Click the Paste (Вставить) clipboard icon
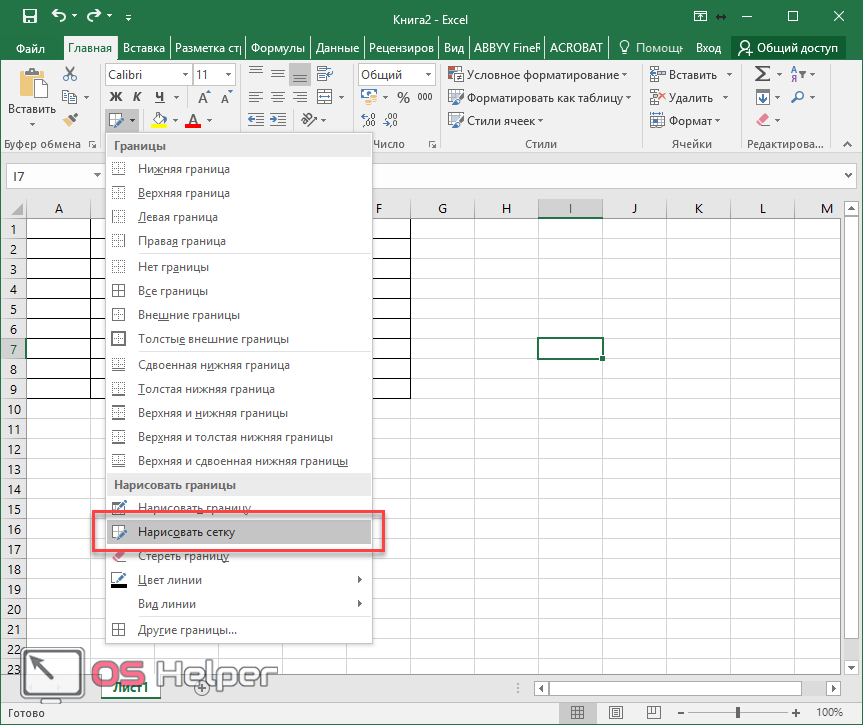 point(32,90)
